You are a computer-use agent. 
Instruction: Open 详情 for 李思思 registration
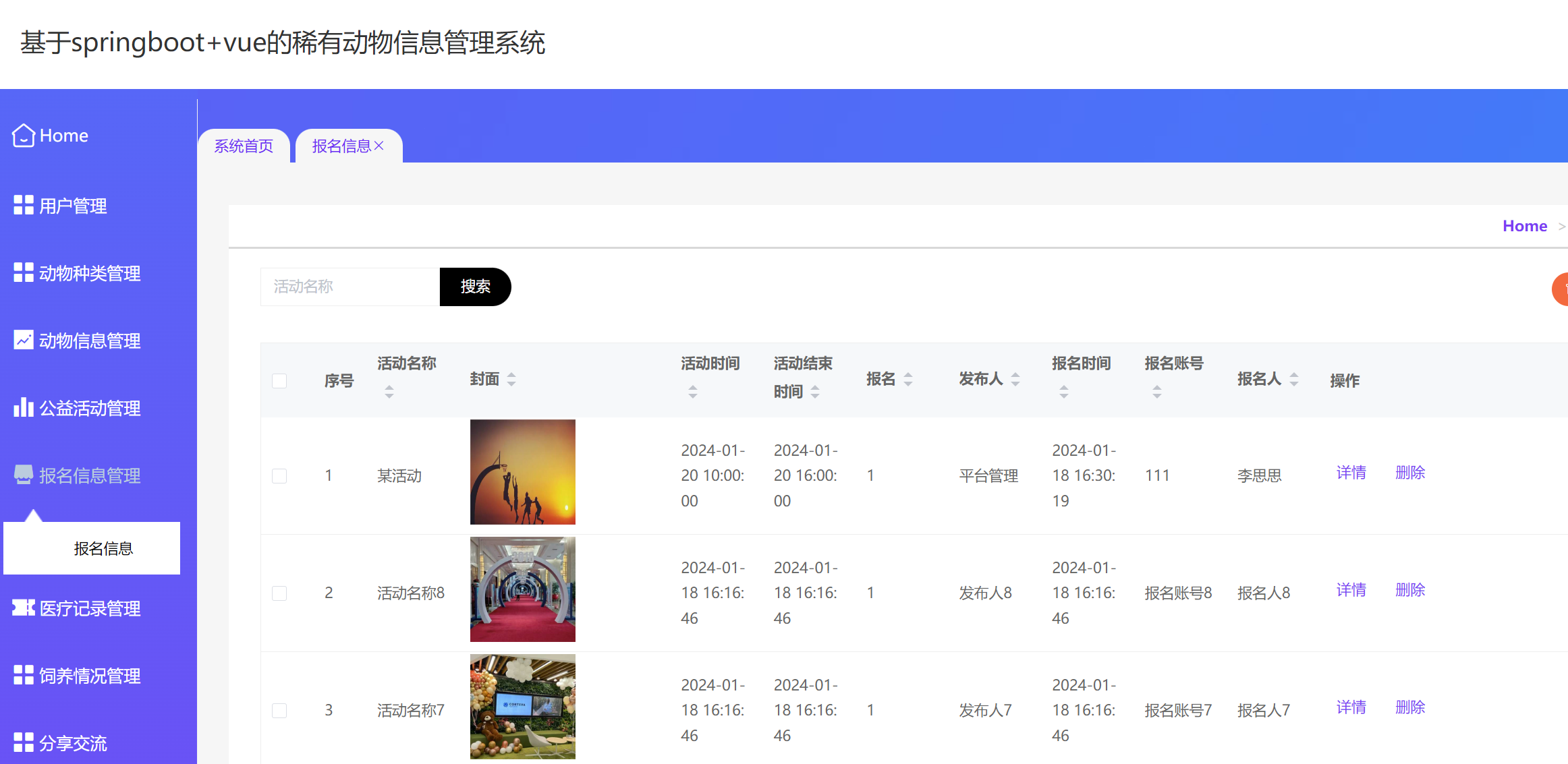point(1351,472)
